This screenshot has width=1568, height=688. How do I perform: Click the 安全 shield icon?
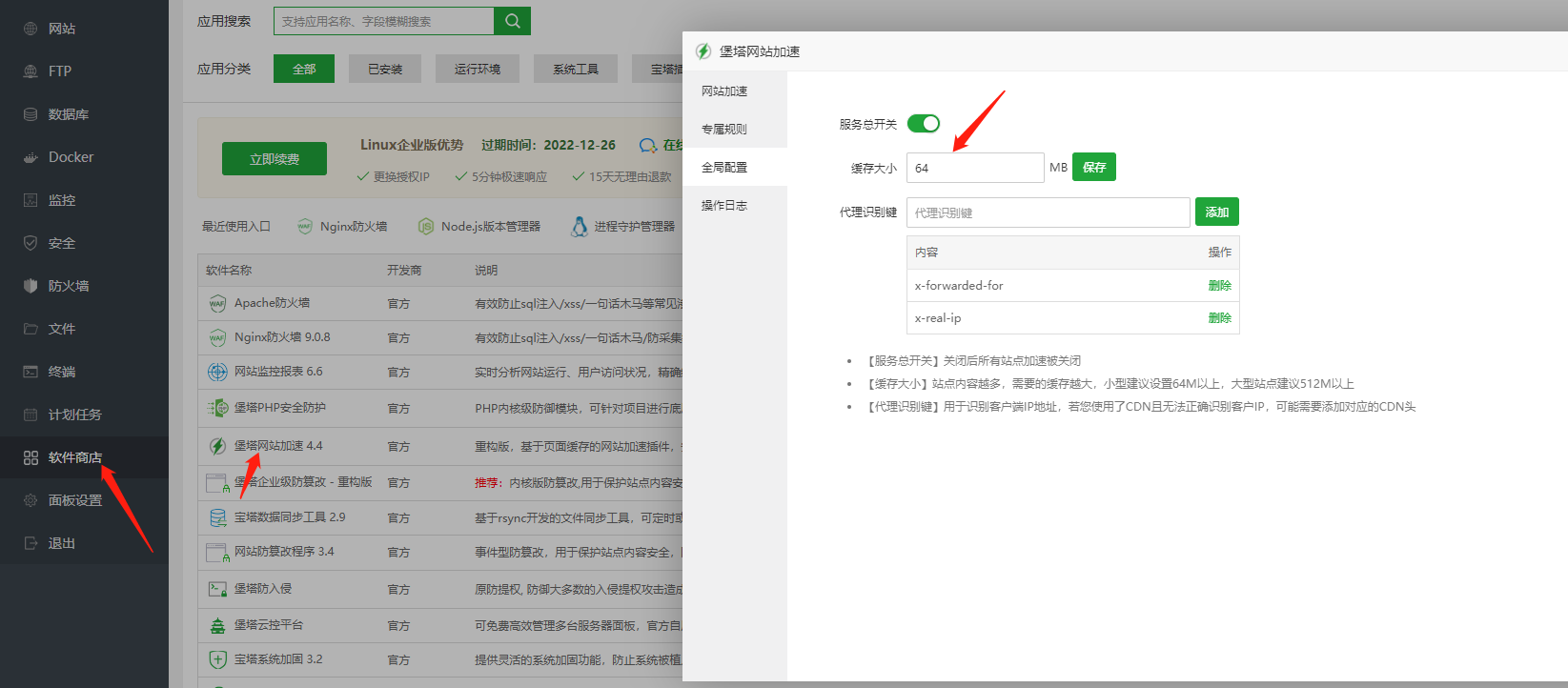point(31,243)
